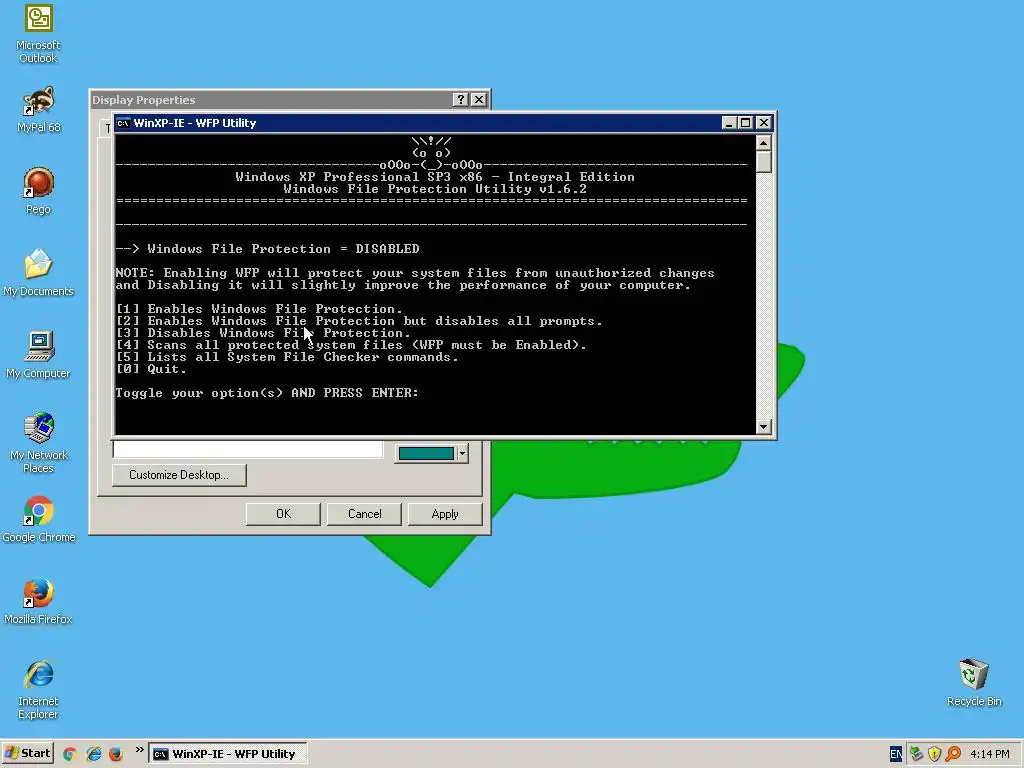Image resolution: width=1024 pixels, height=768 pixels.
Task: Minimize the WFP Utility console window
Action: coord(729,123)
